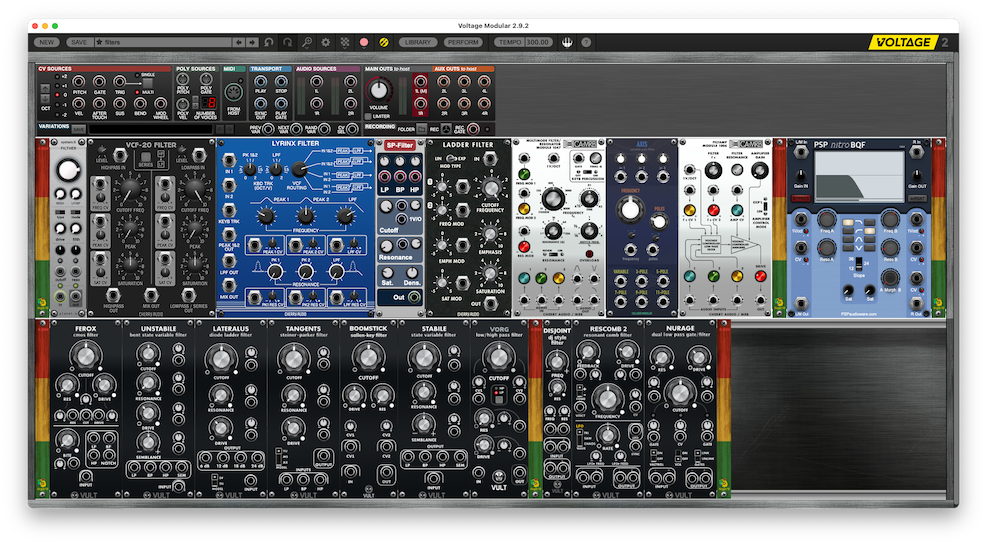Click the Aux Outs 4L jack
The height and width of the screenshot is (545, 987).
[483, 82]
